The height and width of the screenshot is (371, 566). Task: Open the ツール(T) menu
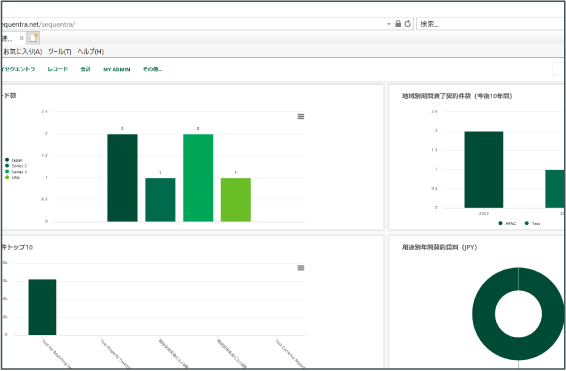pyautogui.click(x=60, y=52)
